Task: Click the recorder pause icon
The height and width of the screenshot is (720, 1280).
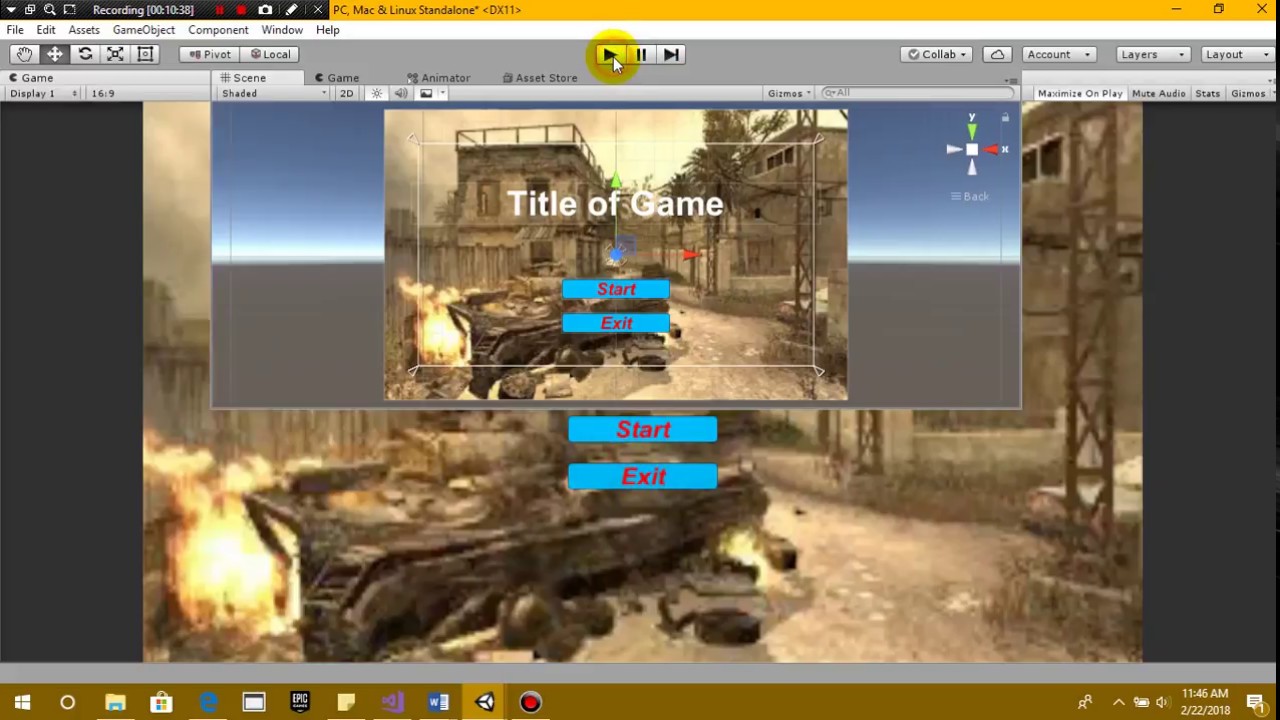Action: coord(219,10)
